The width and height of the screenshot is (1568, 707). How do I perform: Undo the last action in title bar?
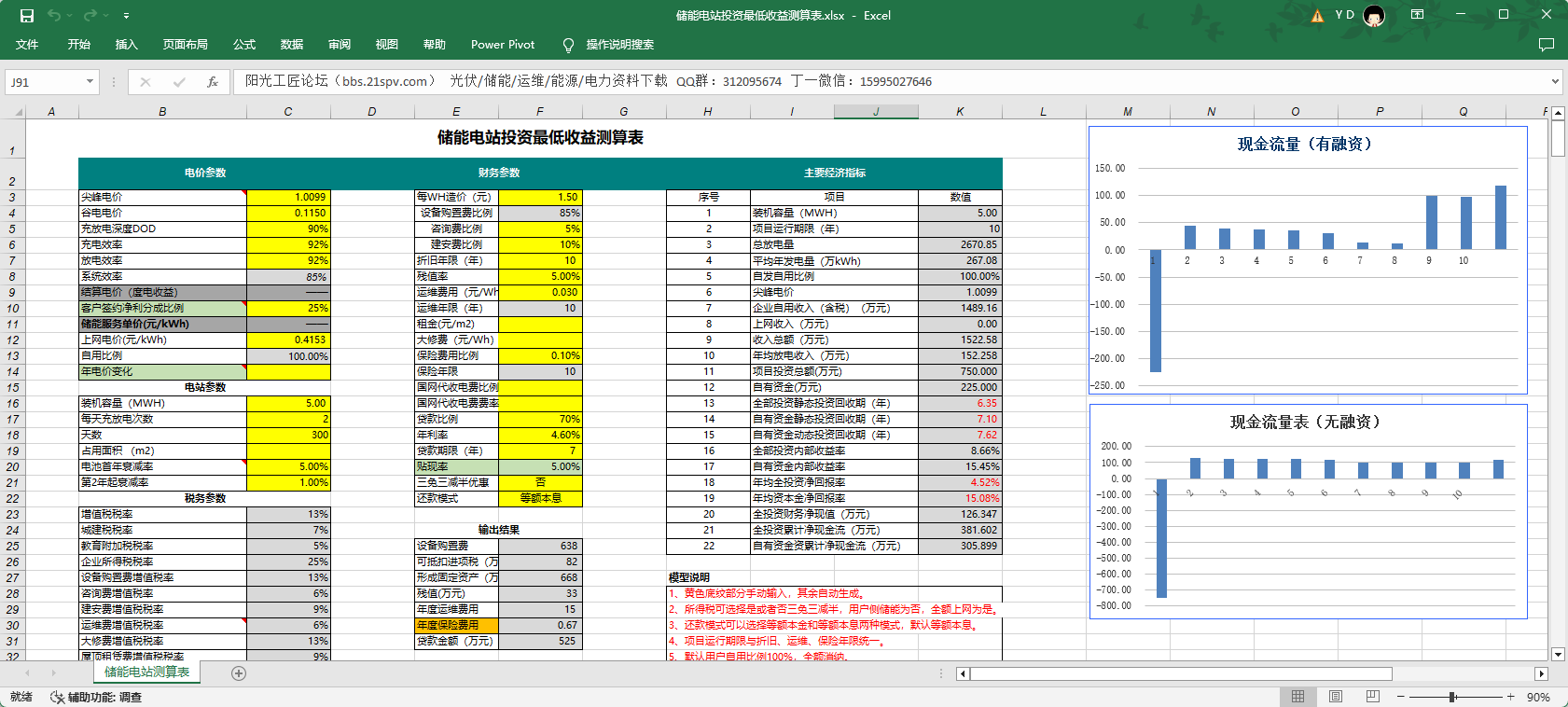click(55, 16)
